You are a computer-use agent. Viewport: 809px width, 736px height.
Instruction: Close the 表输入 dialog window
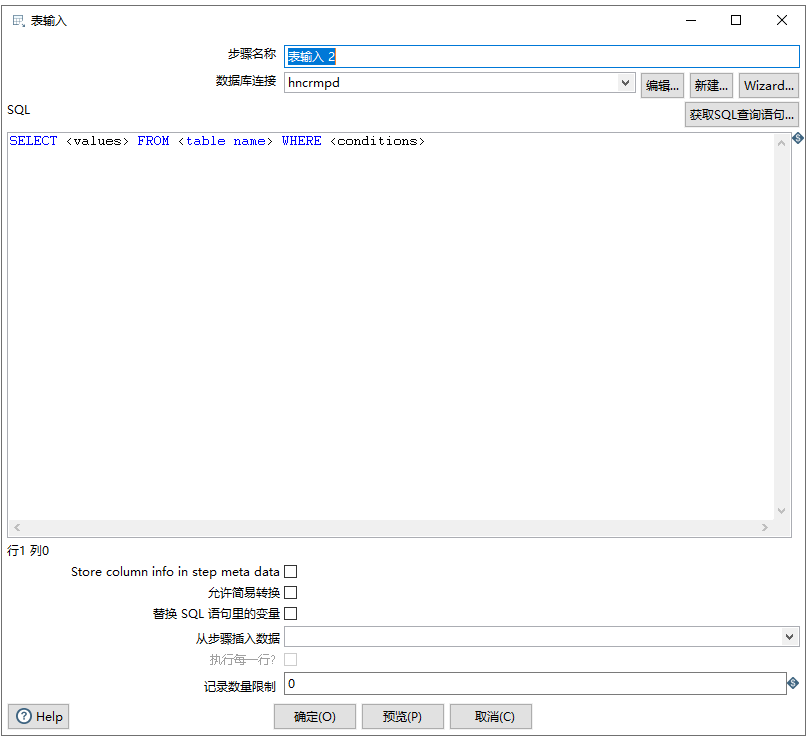[x=782, y=20]
